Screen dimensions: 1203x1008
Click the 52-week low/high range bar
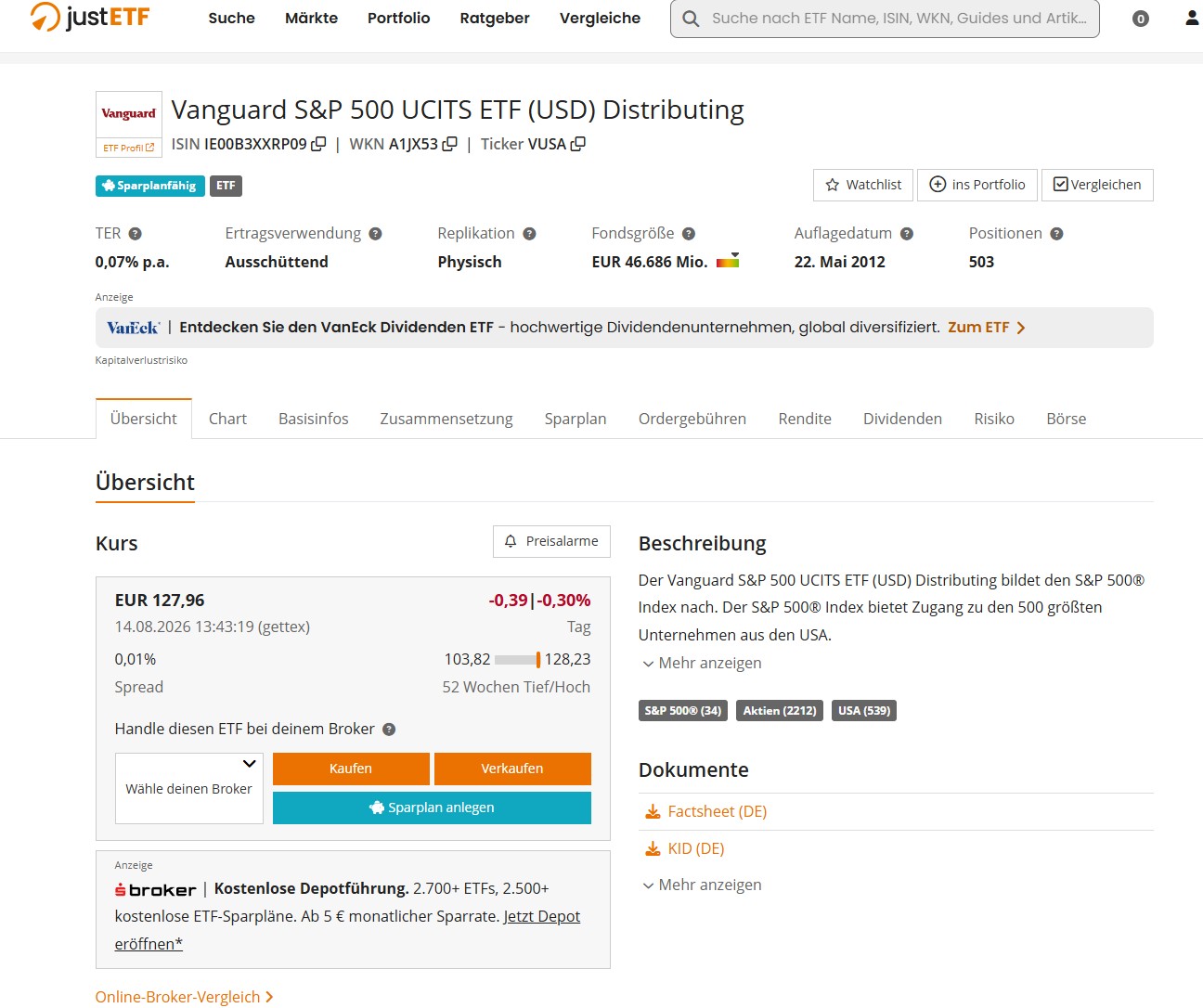(517, 660)
